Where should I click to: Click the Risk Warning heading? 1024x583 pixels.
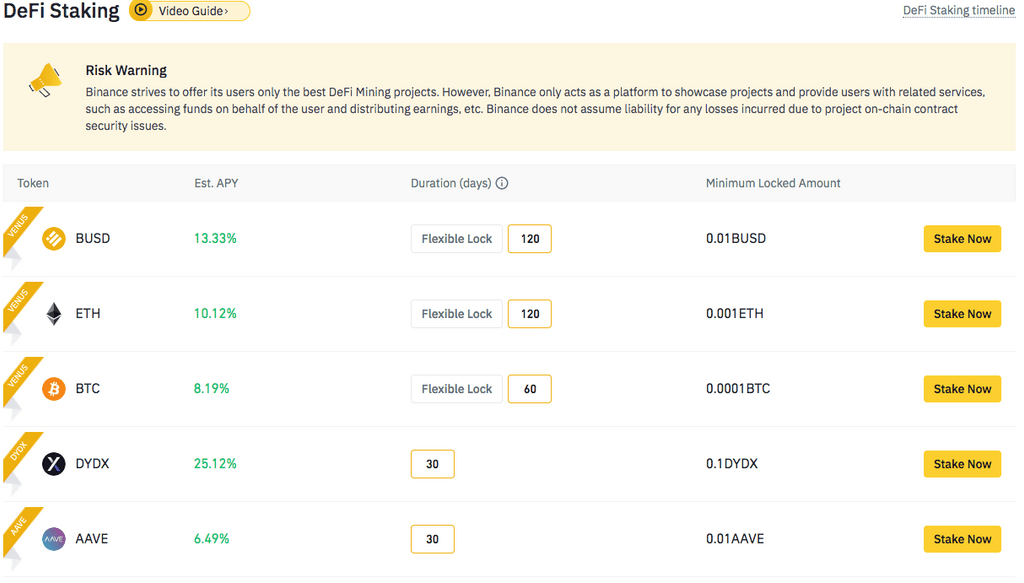(126, 71)
